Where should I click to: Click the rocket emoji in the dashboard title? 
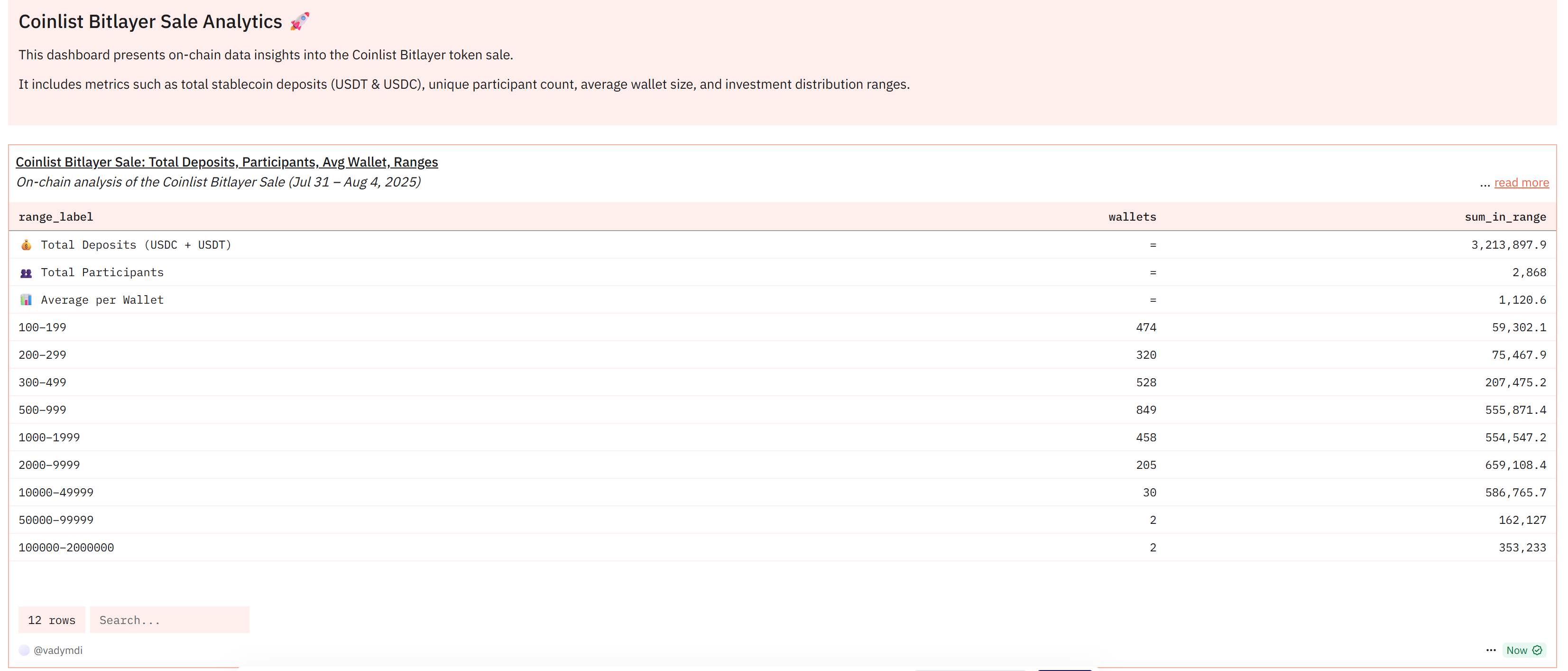[299, 21]
